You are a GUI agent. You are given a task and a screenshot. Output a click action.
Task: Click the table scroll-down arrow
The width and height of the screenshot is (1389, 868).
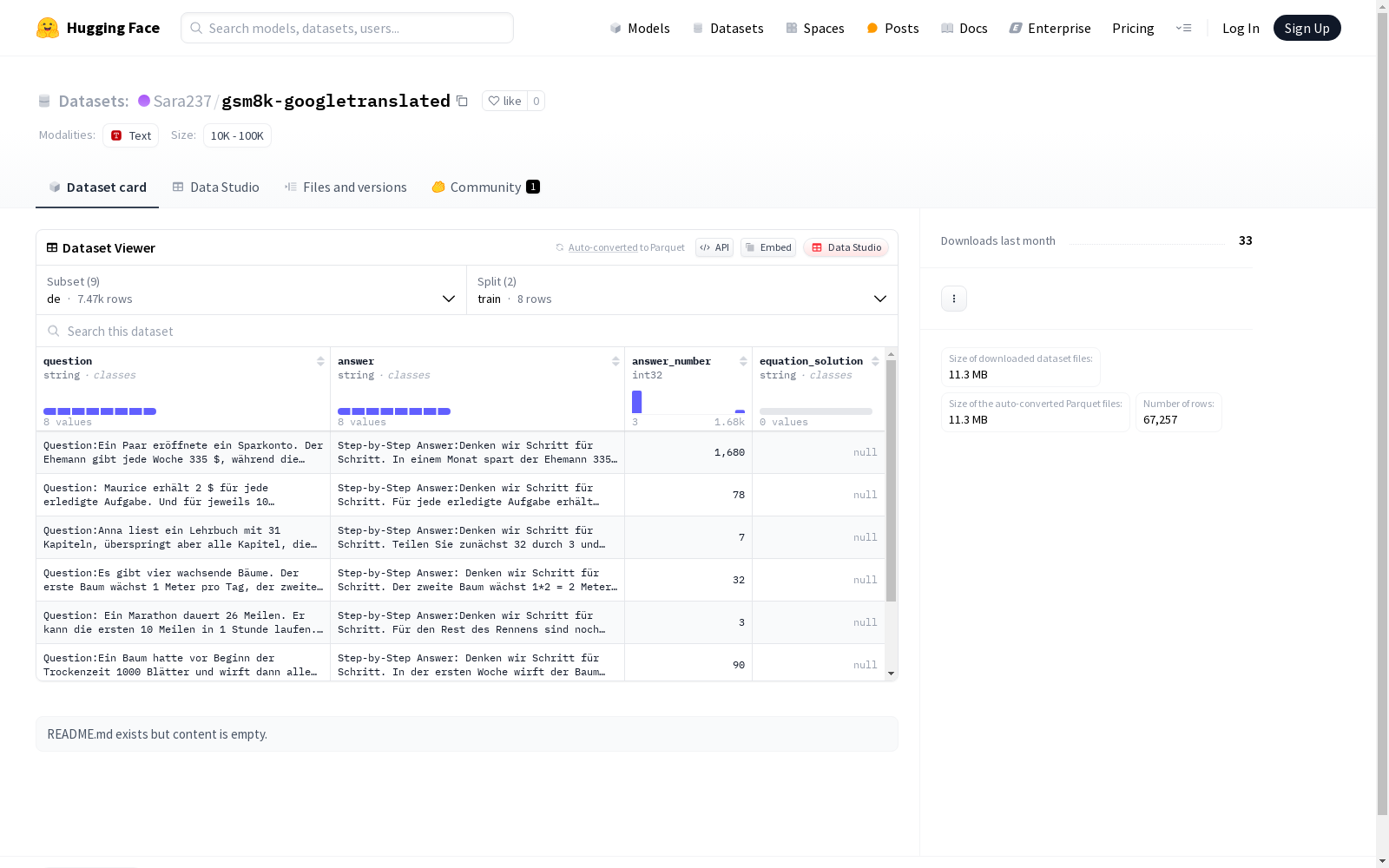pos(891,674)
